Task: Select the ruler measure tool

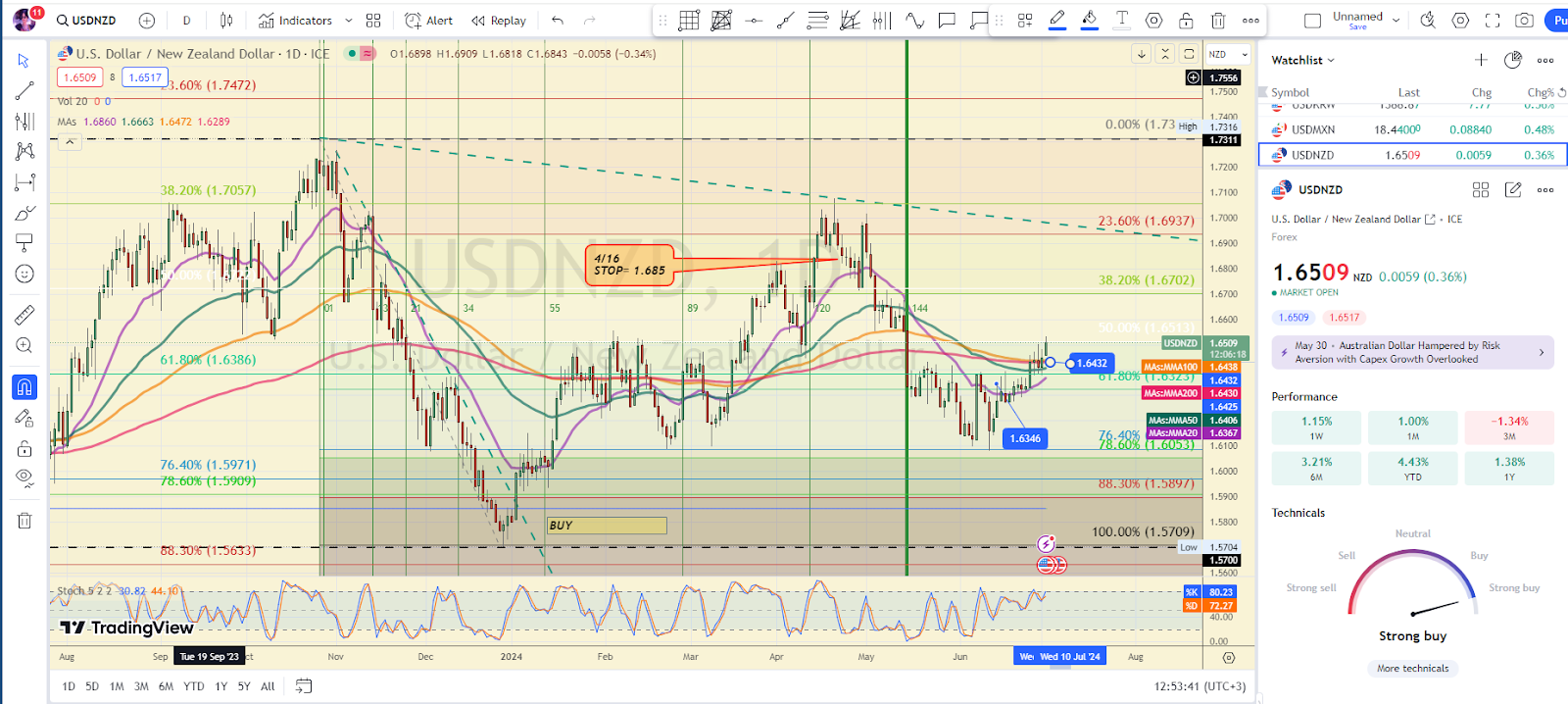Action: pos(24,315)
